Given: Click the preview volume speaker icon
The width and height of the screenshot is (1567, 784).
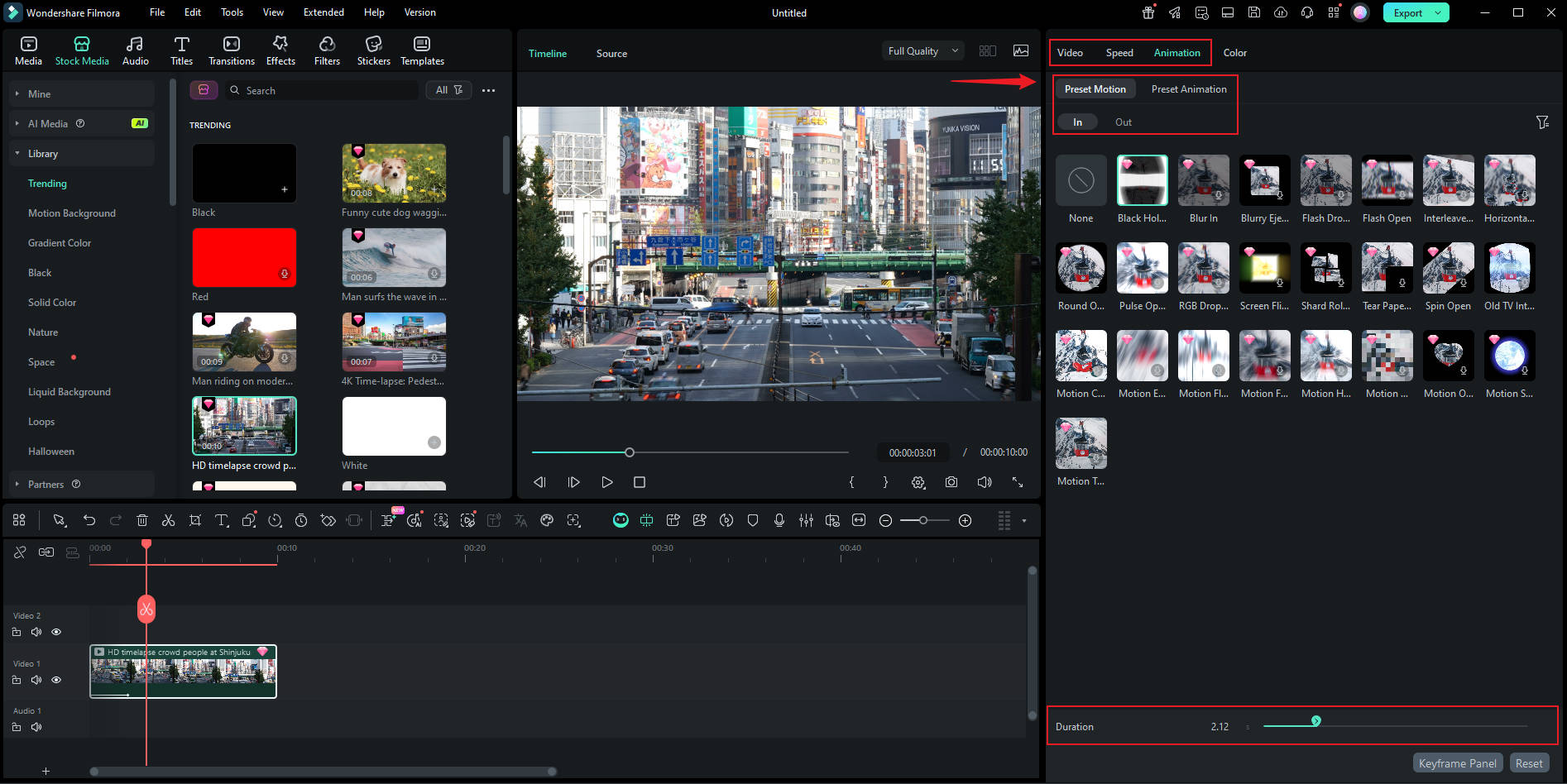Looking at the screenshot, I should tap(985, 482).
